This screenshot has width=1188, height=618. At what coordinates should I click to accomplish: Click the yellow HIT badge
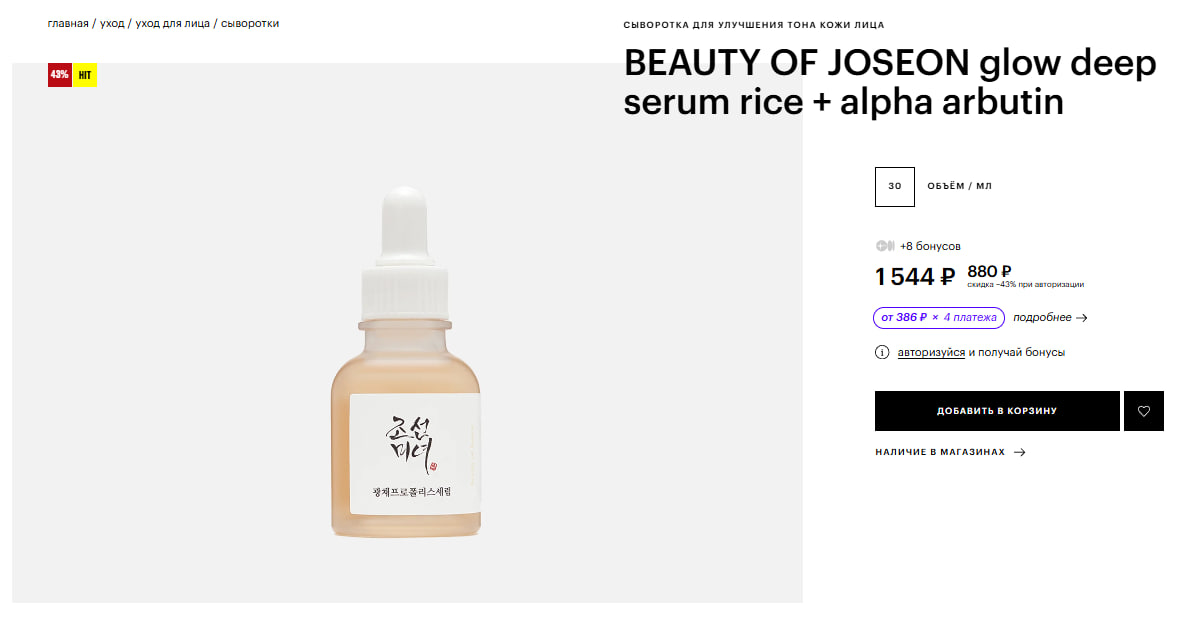pos(85,75)
